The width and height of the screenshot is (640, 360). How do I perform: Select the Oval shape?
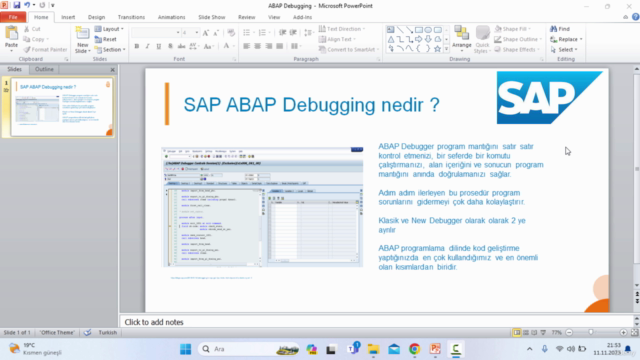(428, 30)
